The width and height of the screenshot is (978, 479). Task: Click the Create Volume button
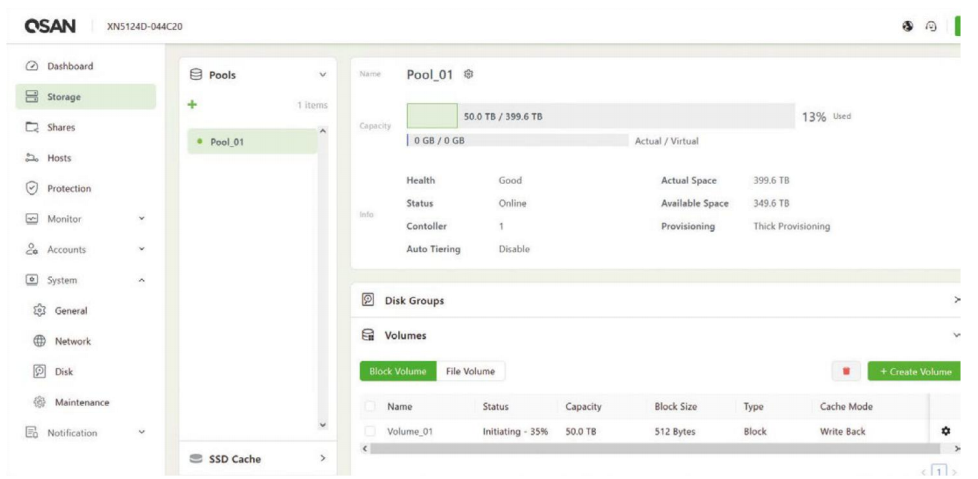click(914, 371)
